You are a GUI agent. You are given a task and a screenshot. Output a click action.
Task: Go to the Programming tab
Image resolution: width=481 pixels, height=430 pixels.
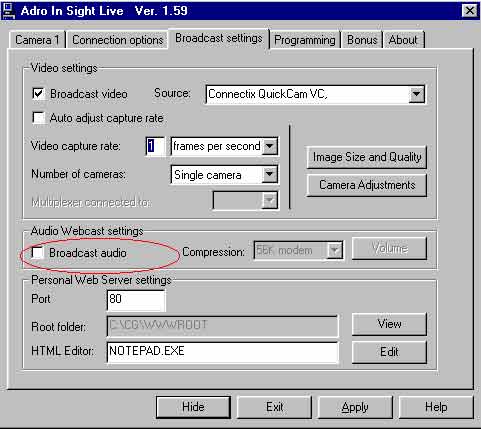point(305,40)
